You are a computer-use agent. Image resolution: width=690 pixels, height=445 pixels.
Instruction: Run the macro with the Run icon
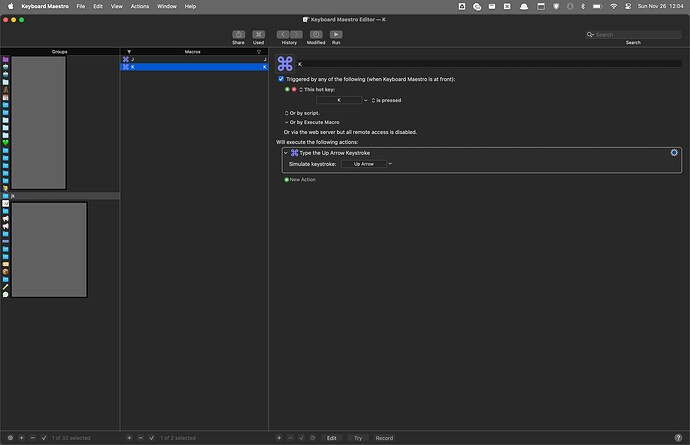click(x=336, y=34)
